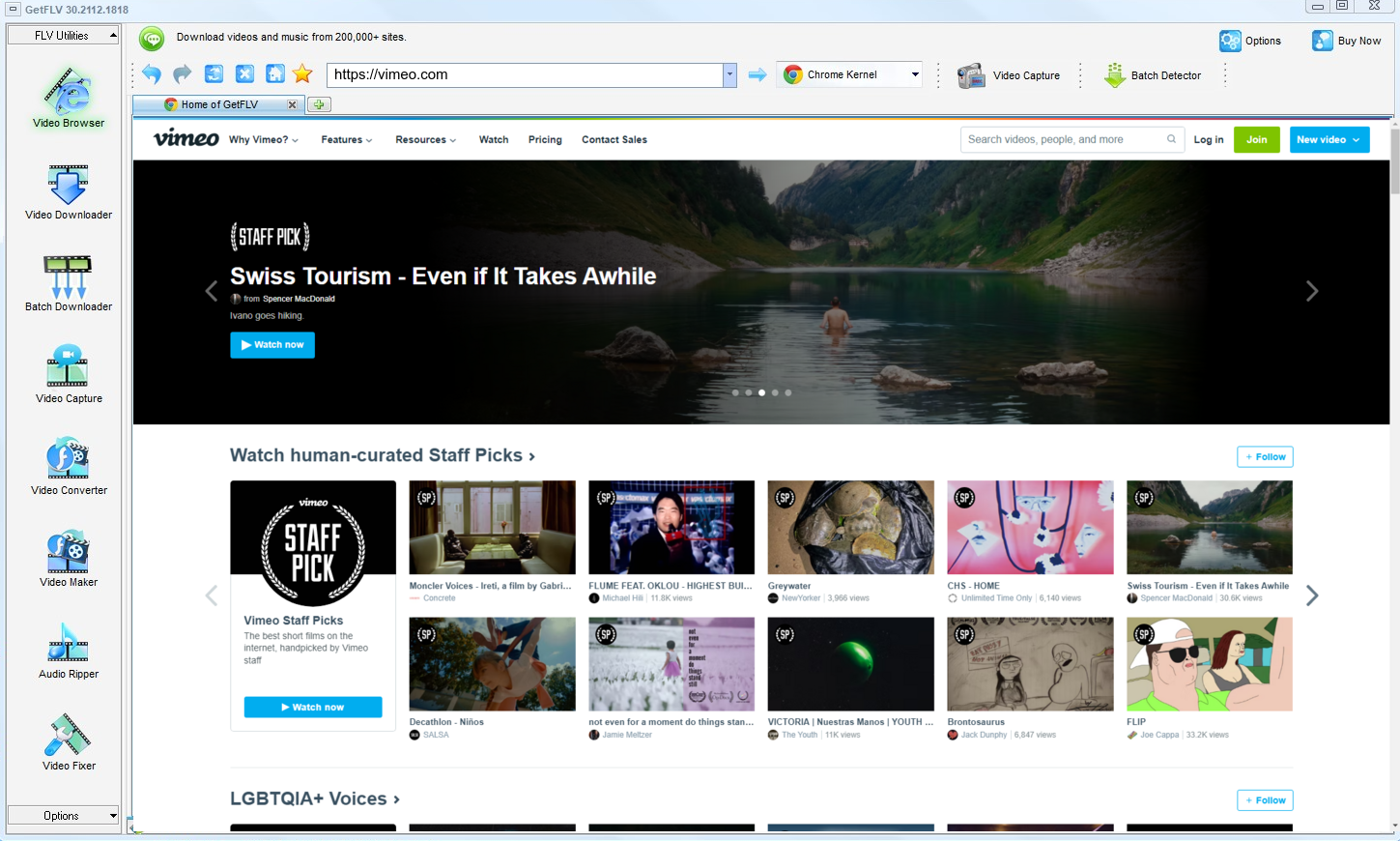Open Watch human-curated Staff Picks heading
The height and width of the screenshot is (841, 1400).
click(x=383, y=455)
